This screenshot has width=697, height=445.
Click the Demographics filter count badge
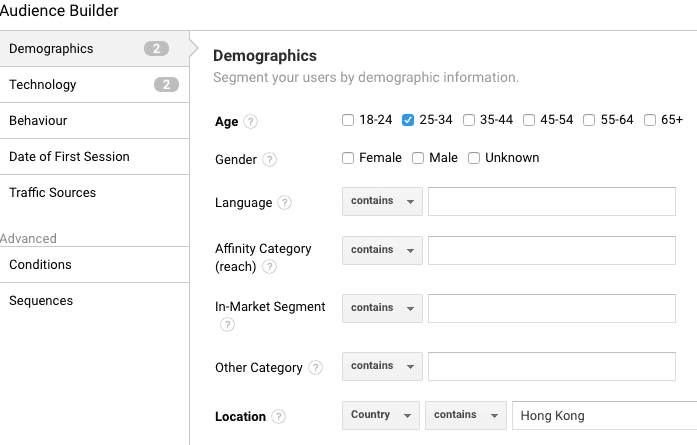pyautogui.click(x=156, y=49)
